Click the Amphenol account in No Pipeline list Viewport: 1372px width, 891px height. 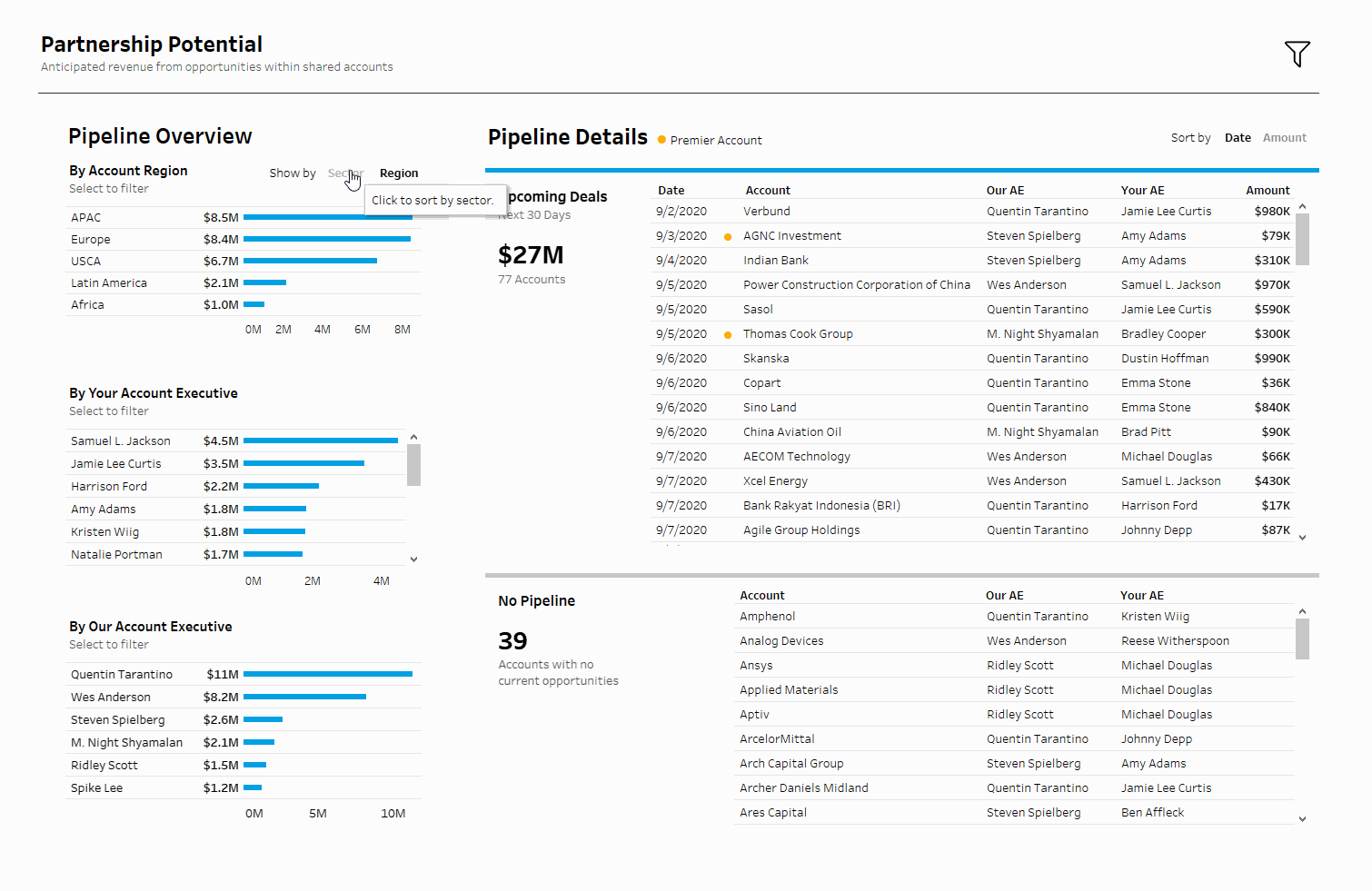pyautogui.click(x=768, y=616)
